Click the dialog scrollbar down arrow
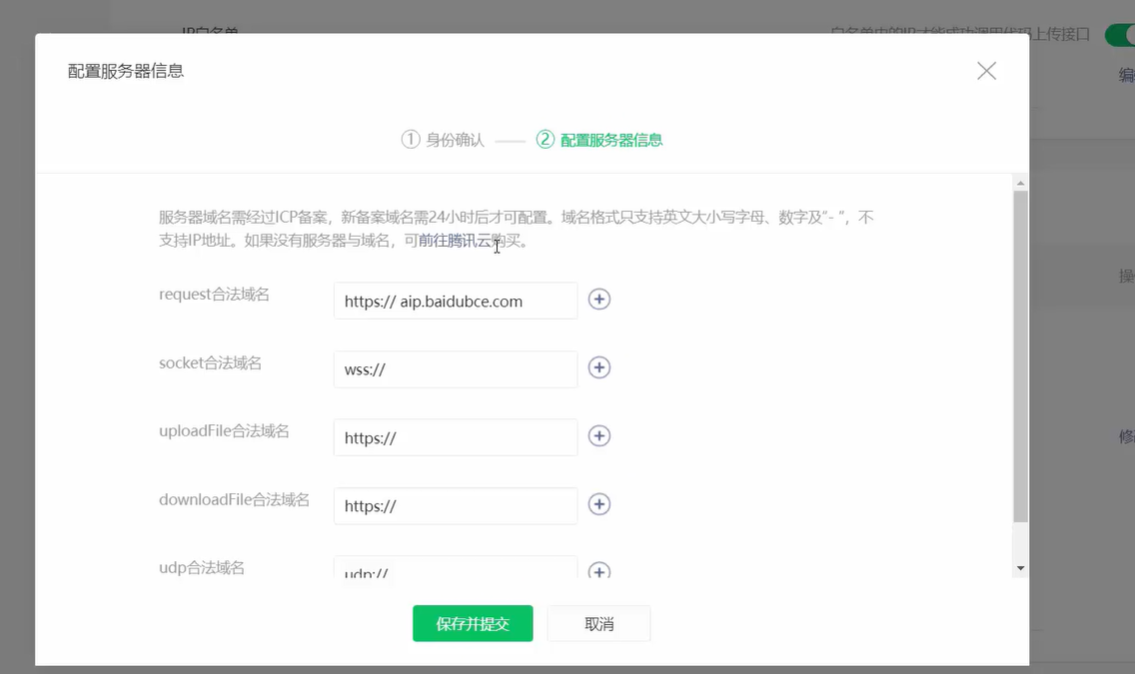 point(1020,568)
